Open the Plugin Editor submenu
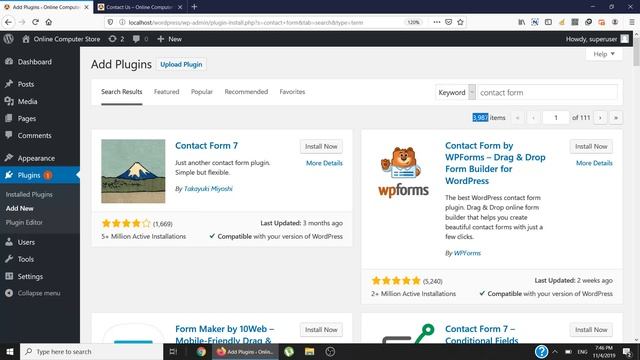Image resolution: width=640 pixels, height=360 pixels. click(x=24, y=222)
